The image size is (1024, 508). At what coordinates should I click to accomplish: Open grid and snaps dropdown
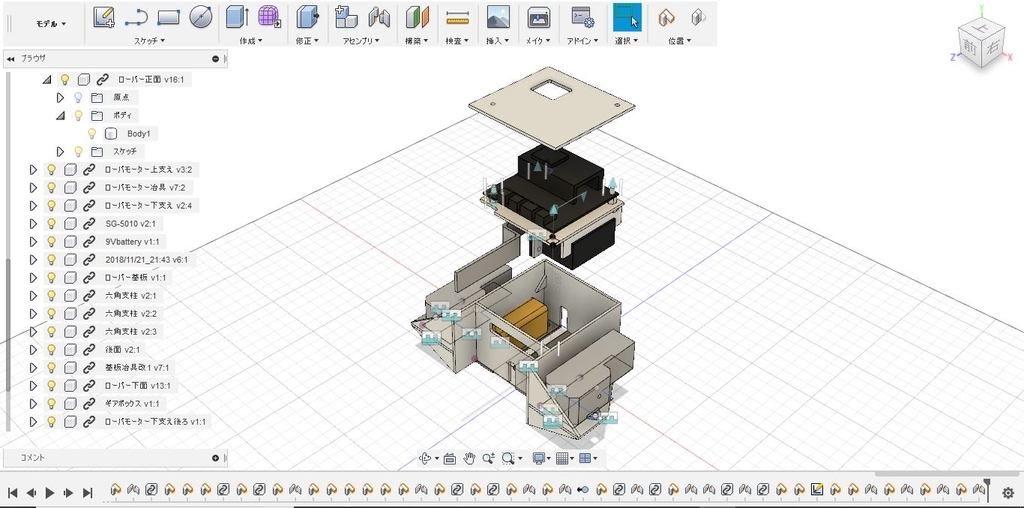[564, 458]
